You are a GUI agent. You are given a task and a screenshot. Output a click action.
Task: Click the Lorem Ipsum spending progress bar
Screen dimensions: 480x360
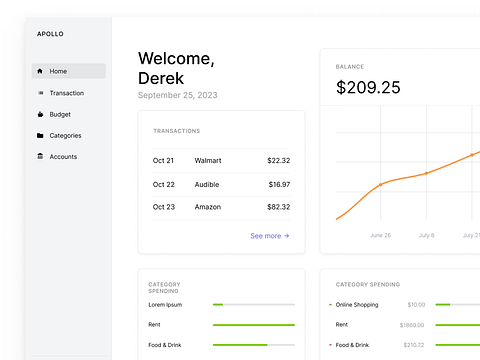[254, 305]
